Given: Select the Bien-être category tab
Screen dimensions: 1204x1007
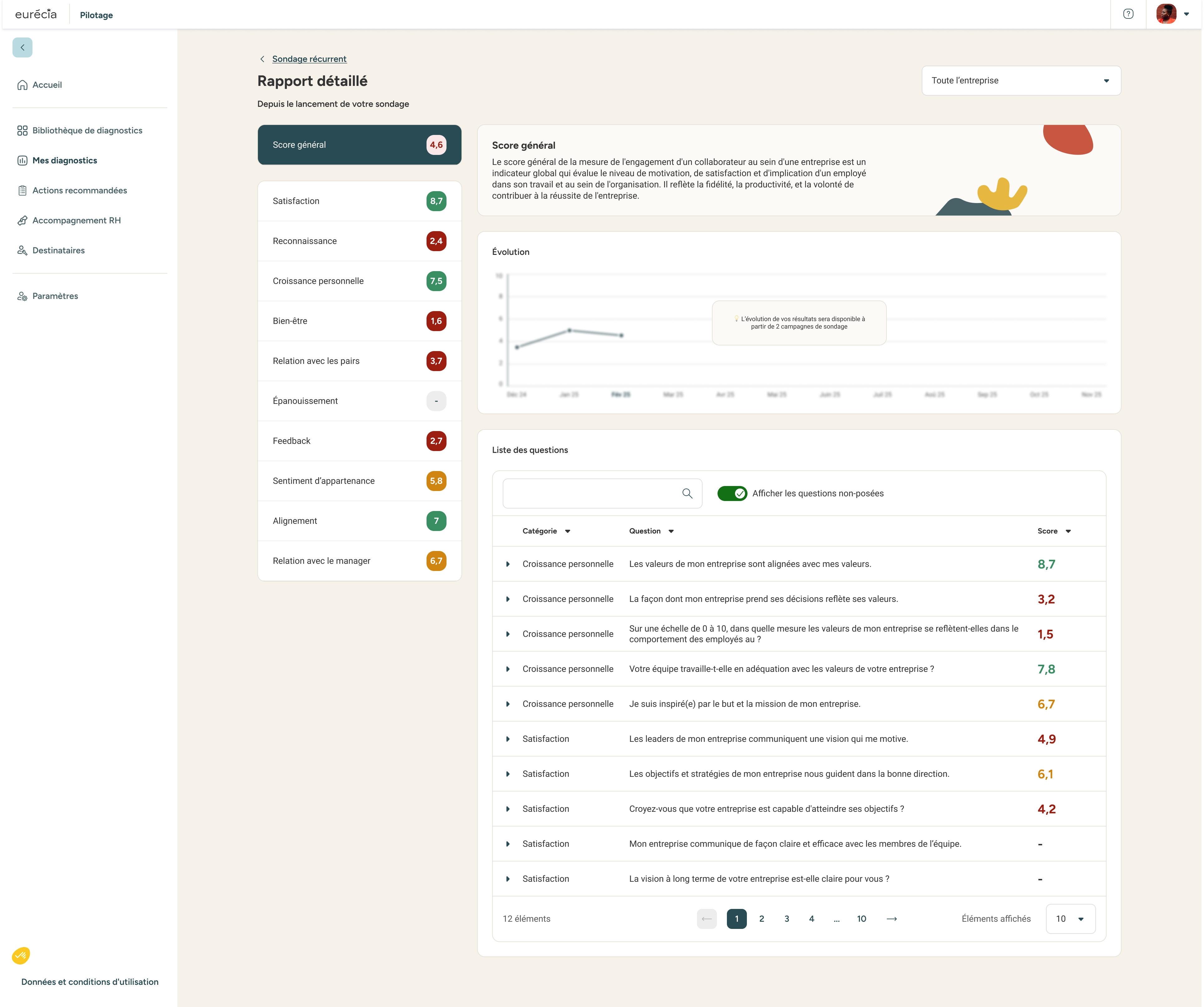Looking at the screenshot, I should click(359, 321).
